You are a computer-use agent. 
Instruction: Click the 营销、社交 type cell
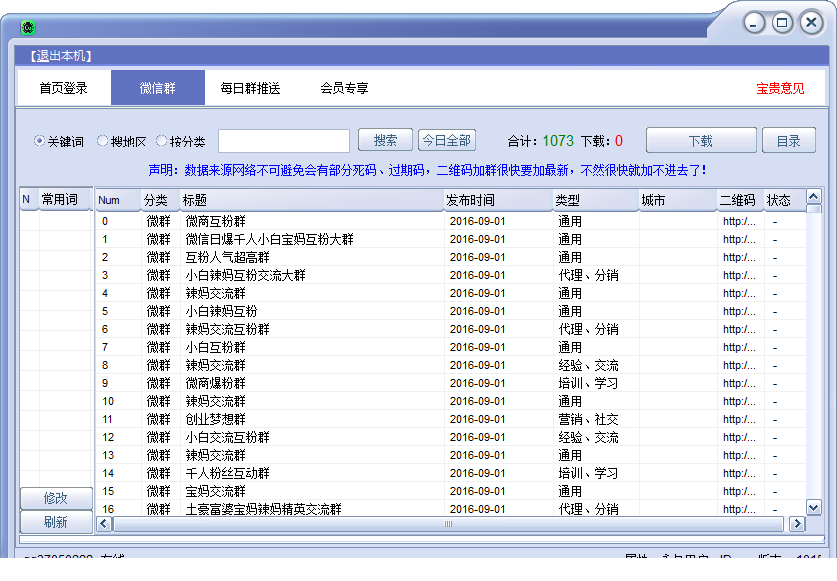(588, 419)
